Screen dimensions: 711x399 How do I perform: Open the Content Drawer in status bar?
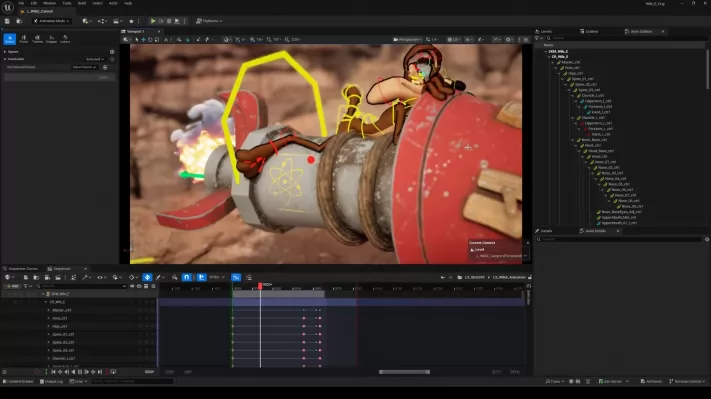[x=18, y=381]
